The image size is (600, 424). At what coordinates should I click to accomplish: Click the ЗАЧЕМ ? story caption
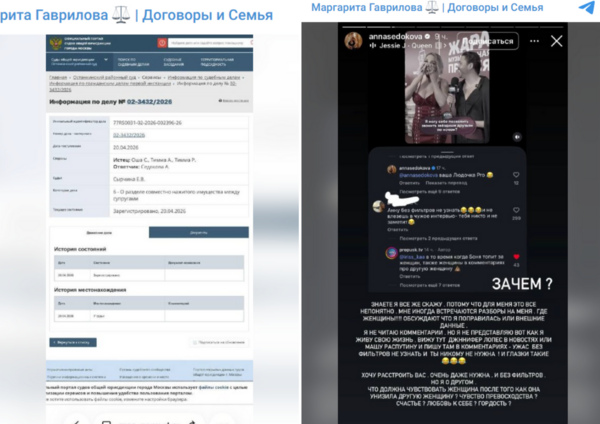[522, 284]
